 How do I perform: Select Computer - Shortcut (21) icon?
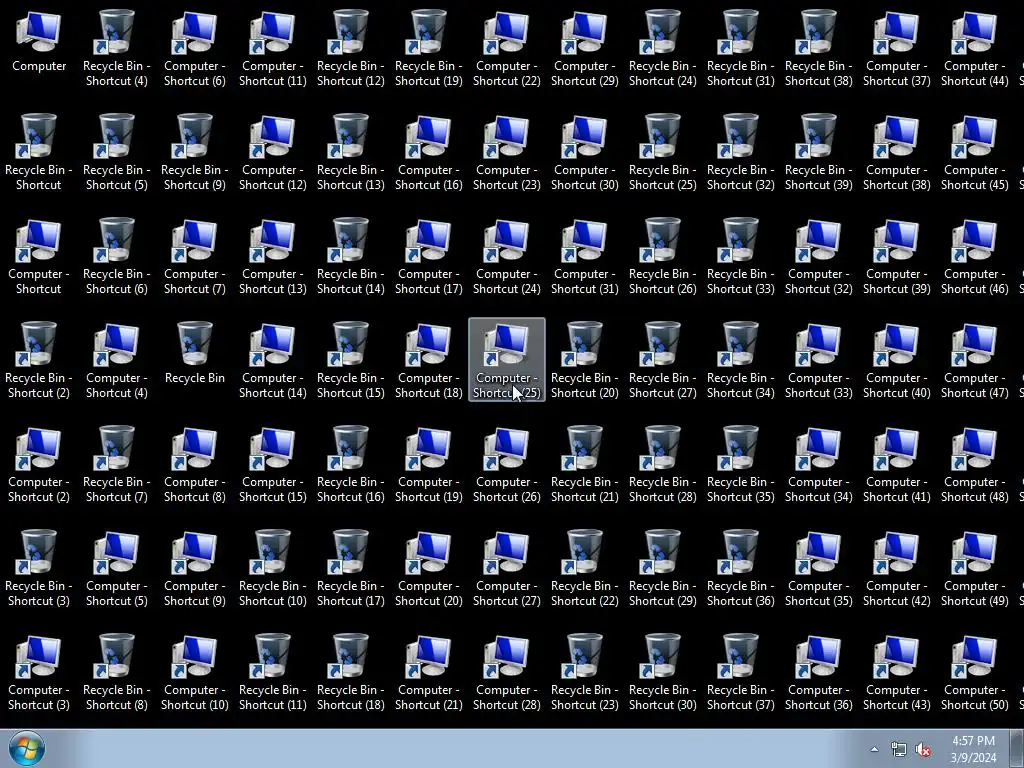(428, 672)
